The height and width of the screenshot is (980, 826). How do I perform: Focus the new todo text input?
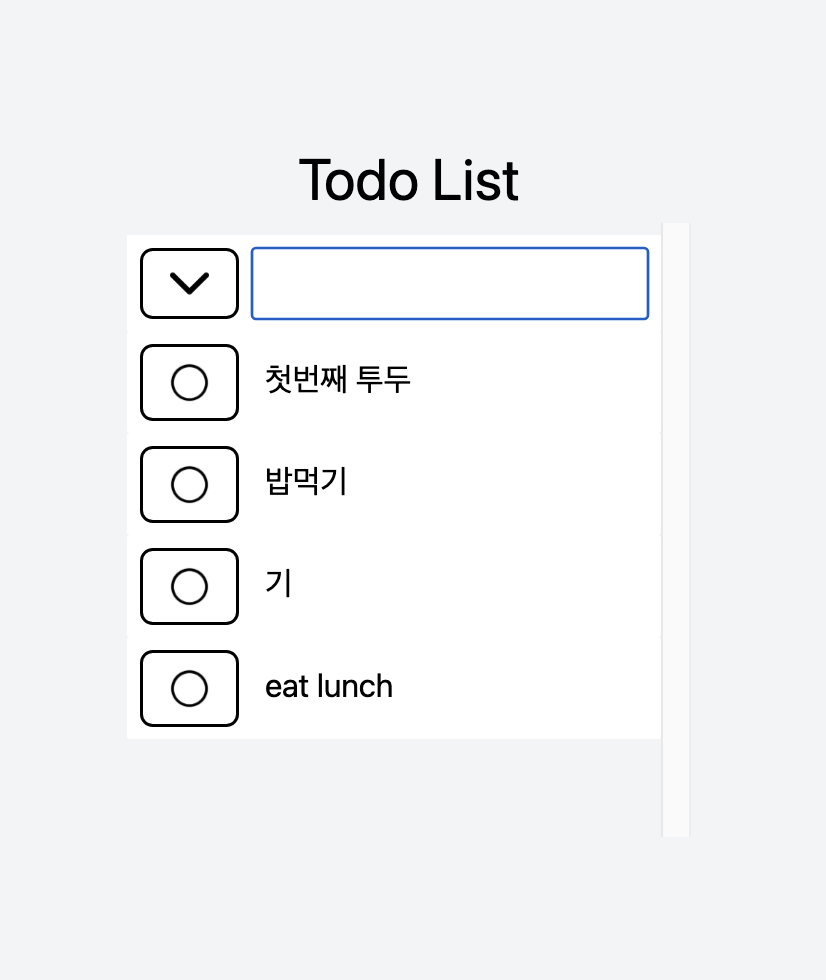tap(450, 283)
